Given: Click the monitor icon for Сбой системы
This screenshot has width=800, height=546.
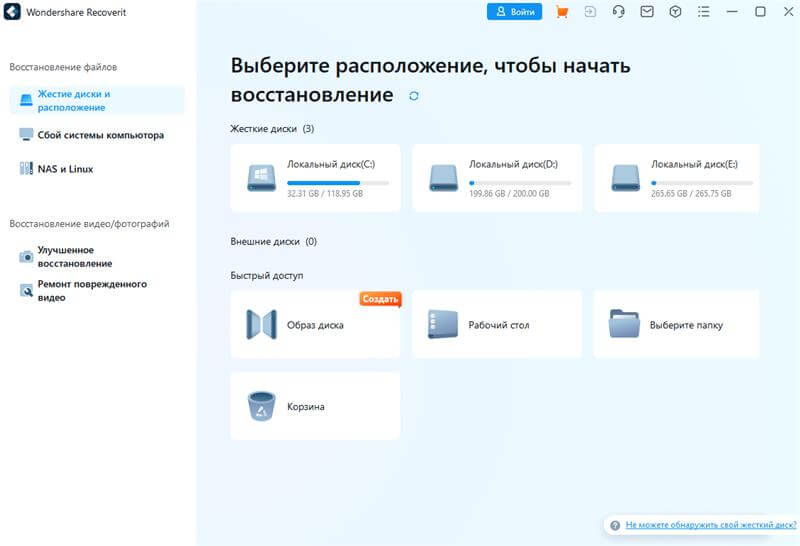Looking at the screenshot, I should click(26, 134).
